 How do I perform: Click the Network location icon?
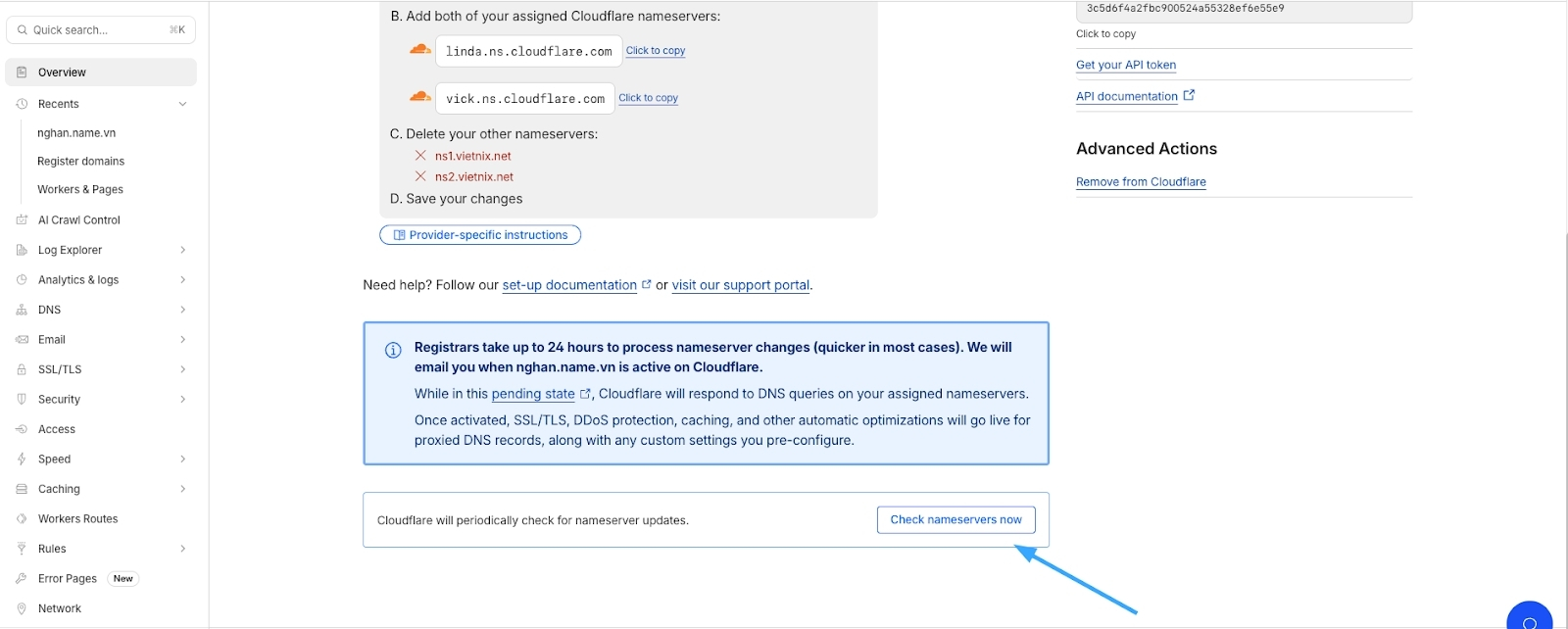(22, 608)
